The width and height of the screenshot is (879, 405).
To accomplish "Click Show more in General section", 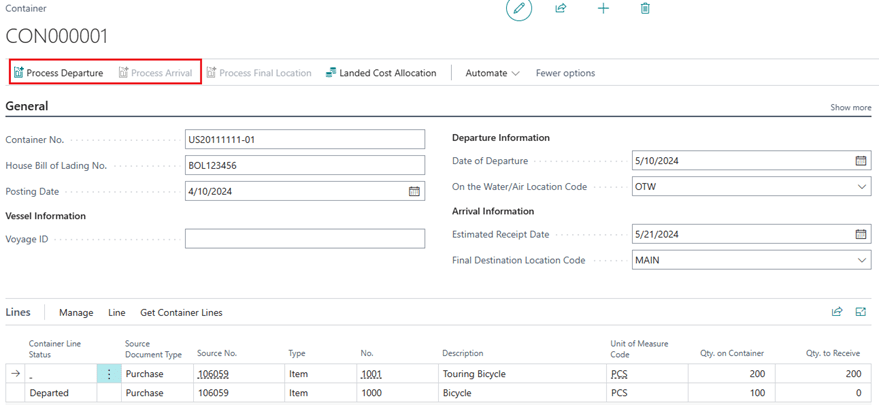I will click(x=850, y=108).
